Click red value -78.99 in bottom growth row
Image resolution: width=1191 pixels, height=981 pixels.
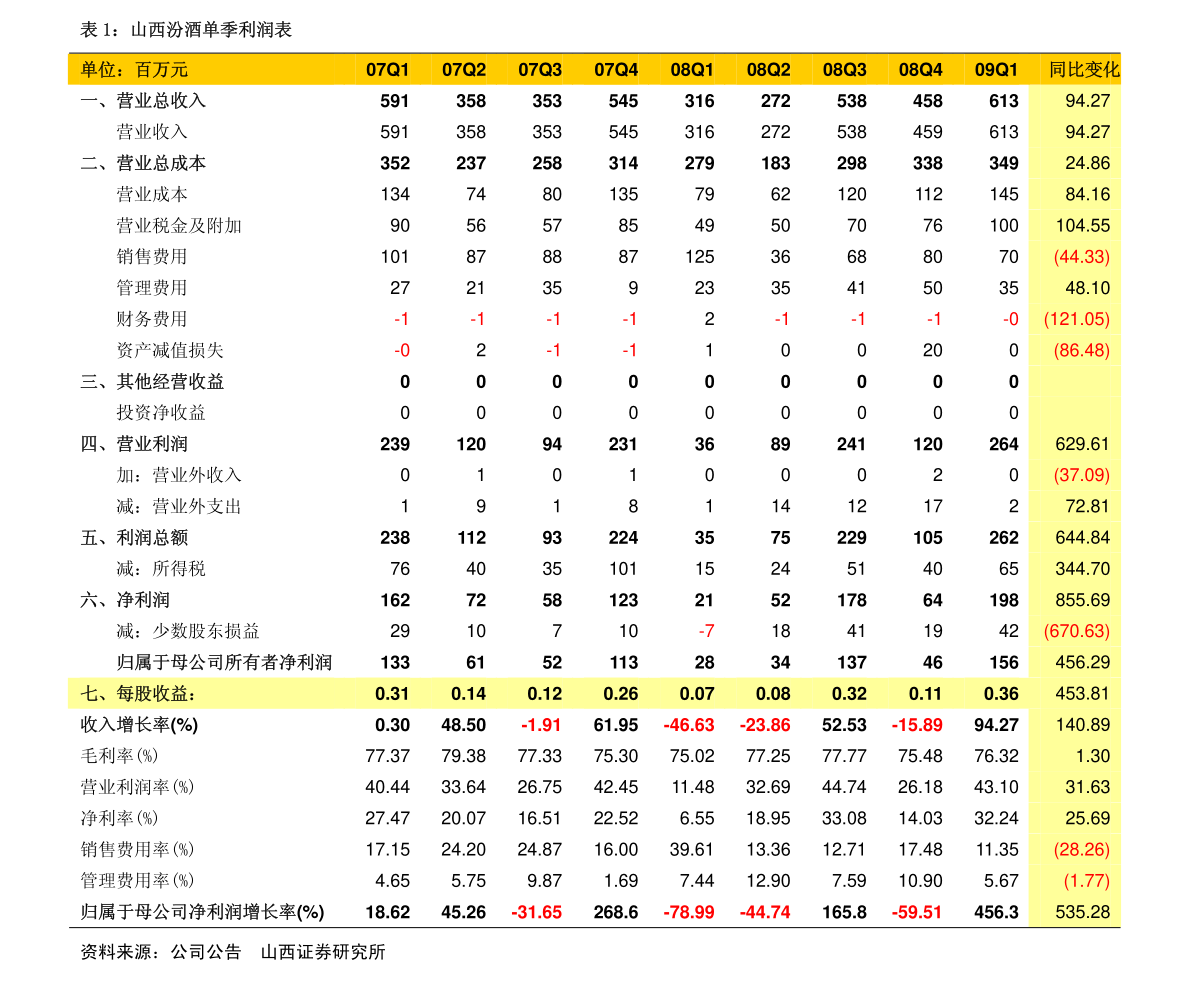tap(689, 912)
